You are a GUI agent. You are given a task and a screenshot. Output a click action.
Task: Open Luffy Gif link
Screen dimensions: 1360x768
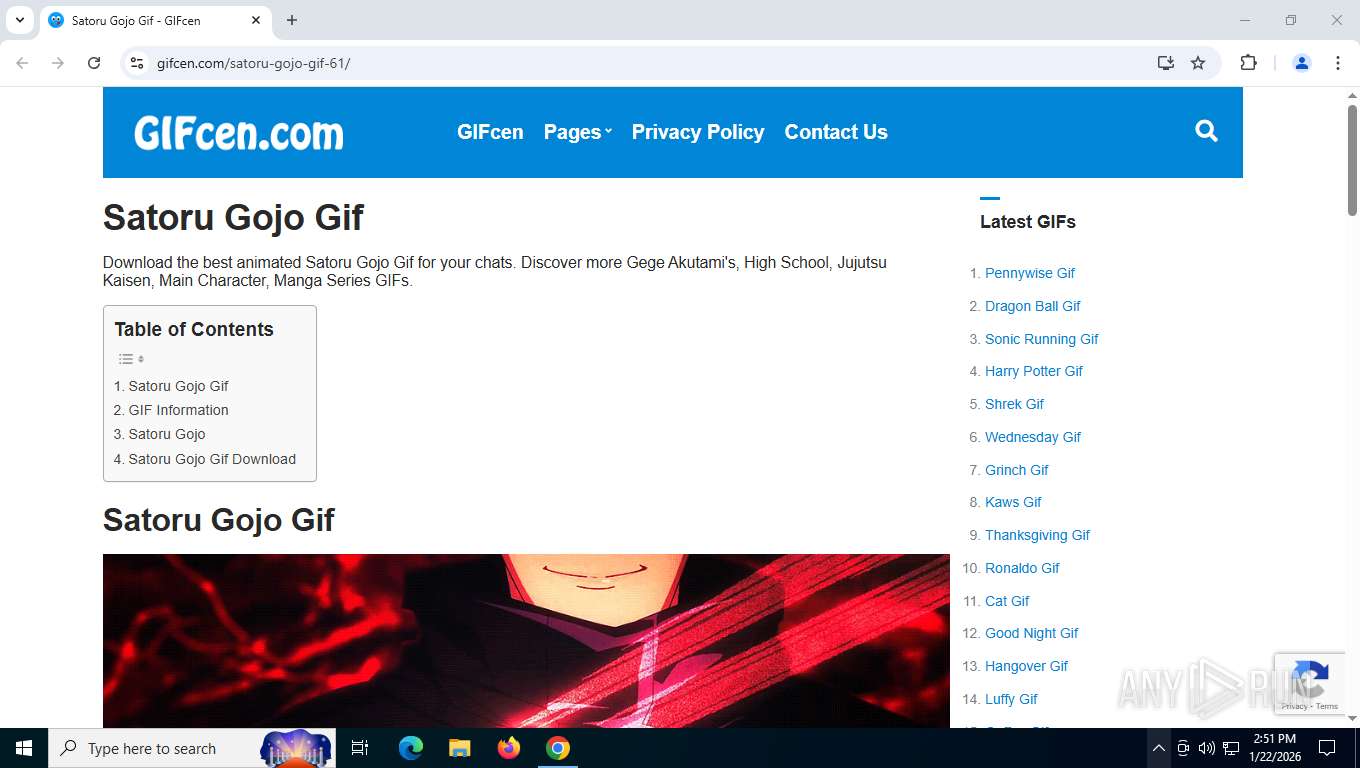pos(1011,699)
